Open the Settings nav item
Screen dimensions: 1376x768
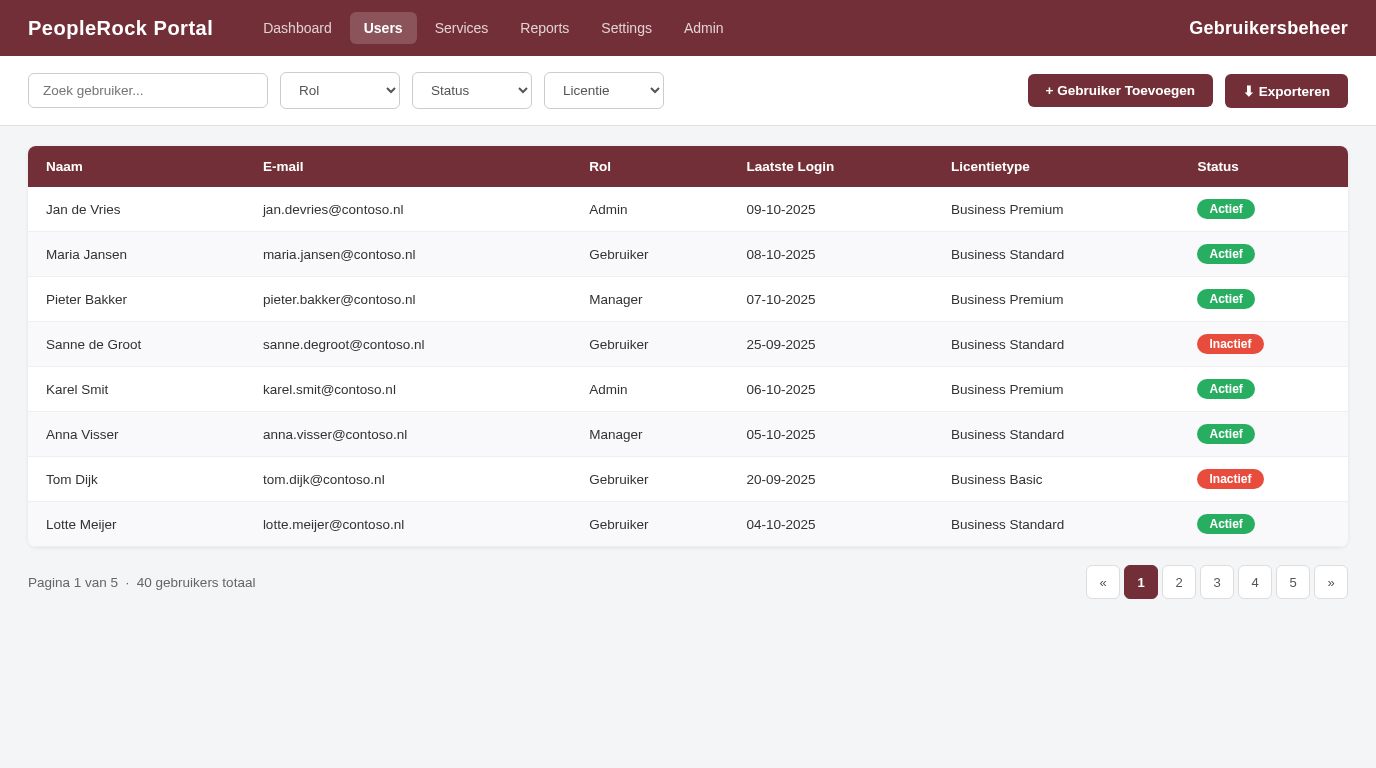click(x=626, y=28)
